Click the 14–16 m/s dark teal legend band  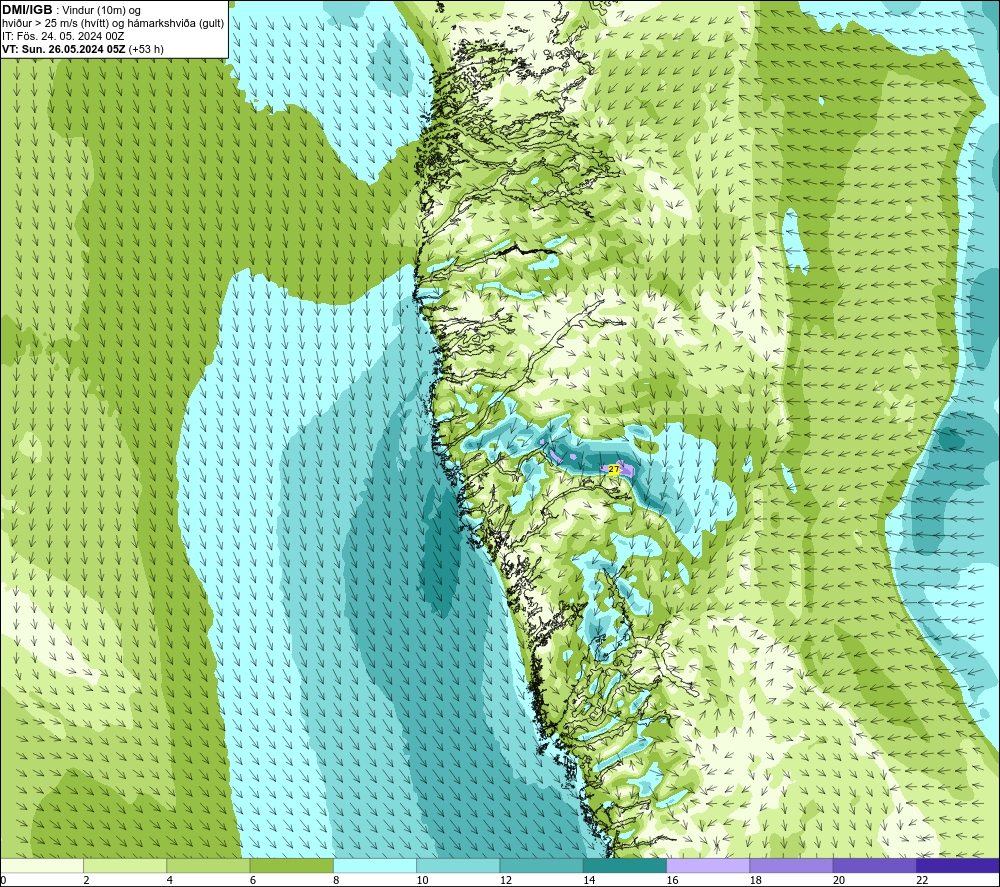click(625, 865)
